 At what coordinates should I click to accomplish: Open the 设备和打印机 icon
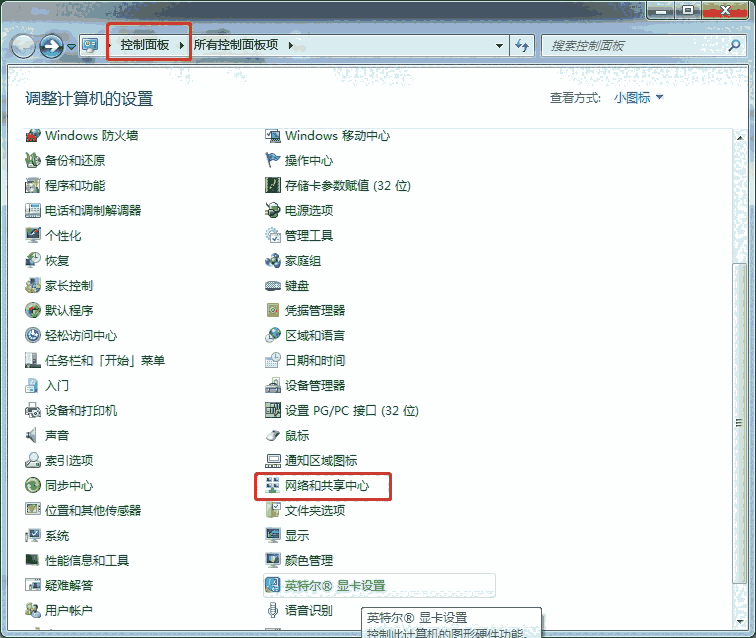coord(32,411)
